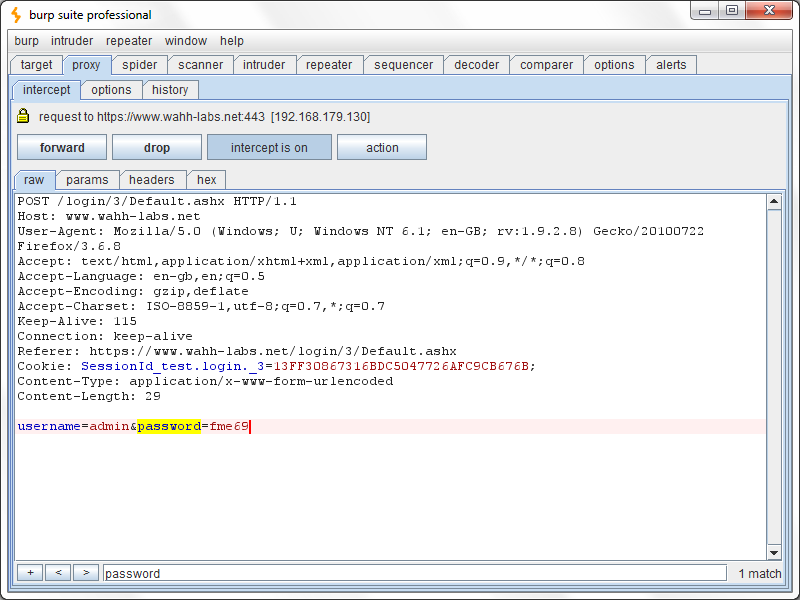This screenshot has width=800, height=600.
Task: Switch to the sequencer tab
Action: point(404,65)
